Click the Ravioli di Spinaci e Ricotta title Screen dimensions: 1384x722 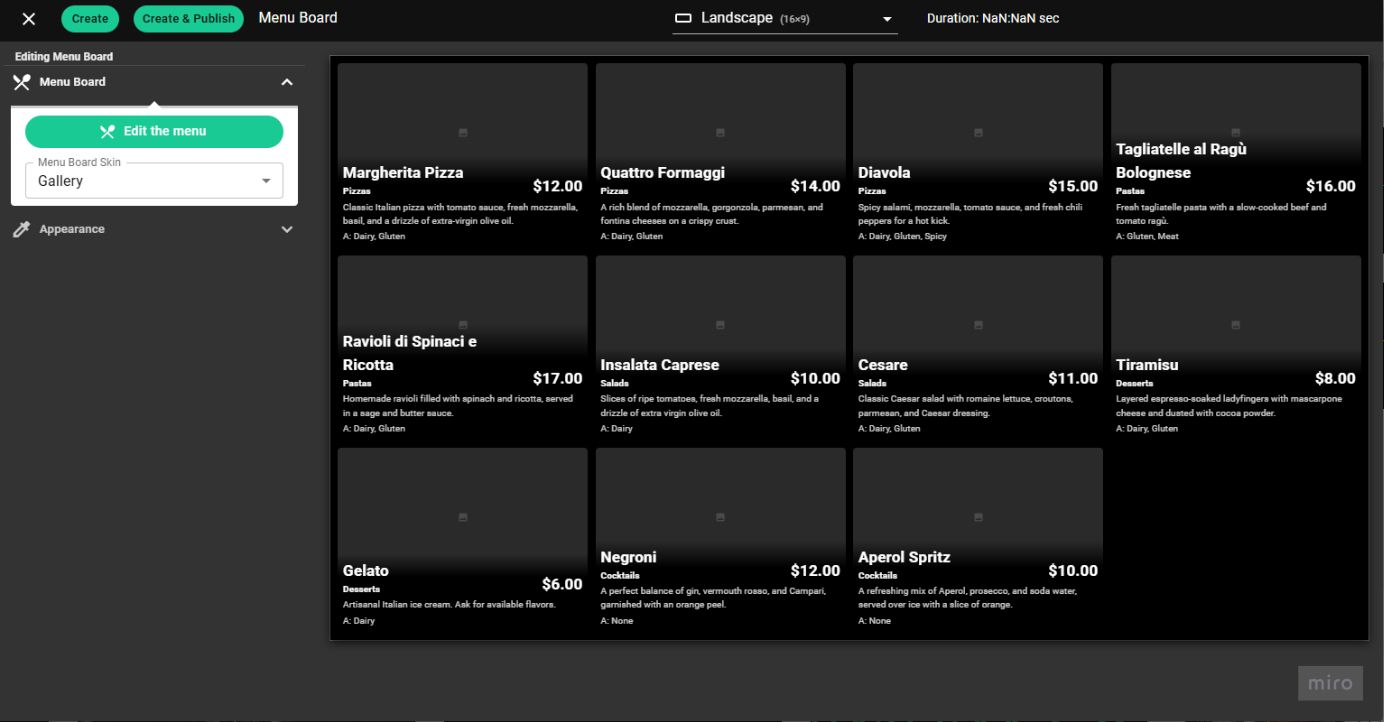click(410, 353)
